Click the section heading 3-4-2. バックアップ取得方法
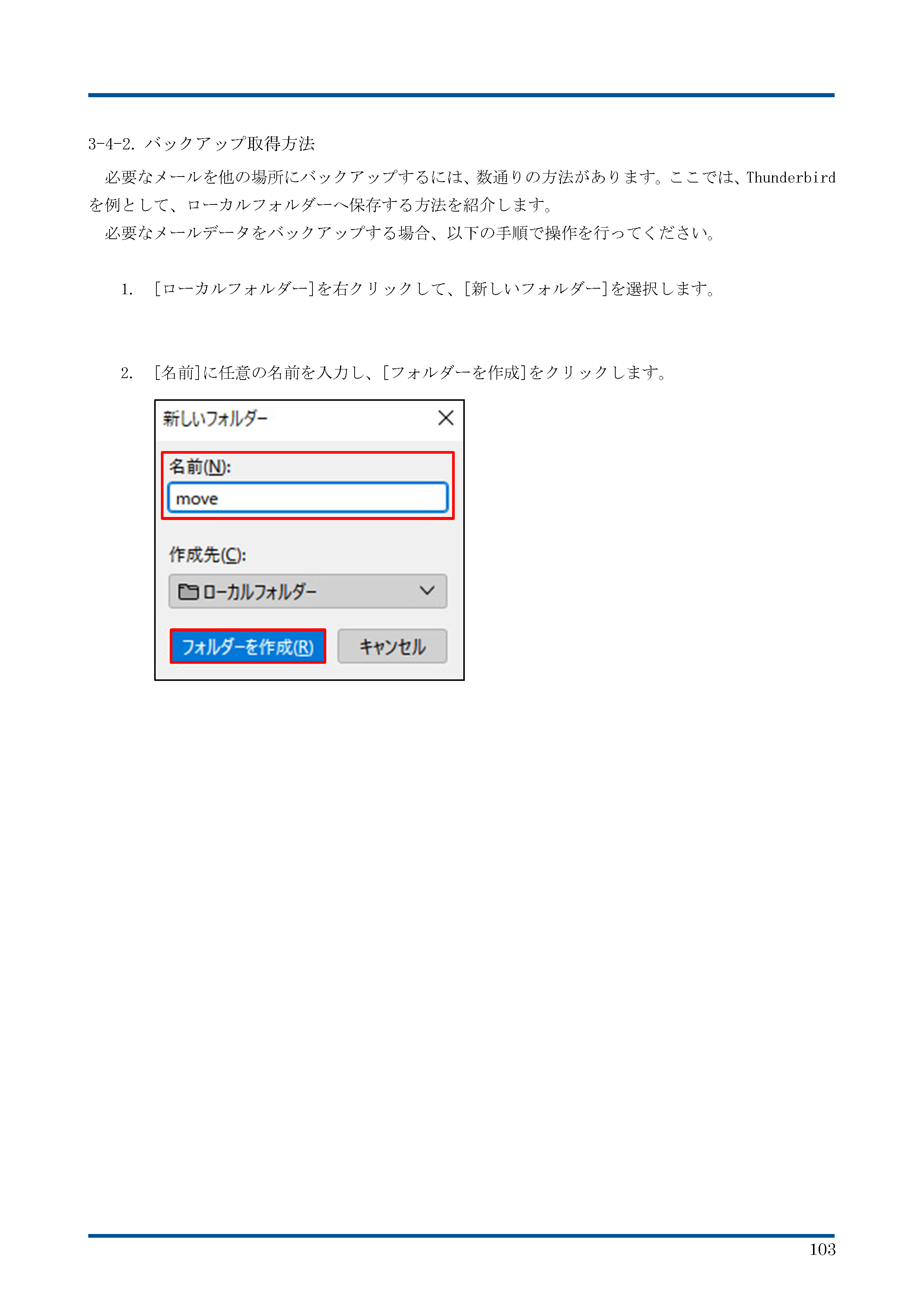The image size is (924, 1307). 201,143
